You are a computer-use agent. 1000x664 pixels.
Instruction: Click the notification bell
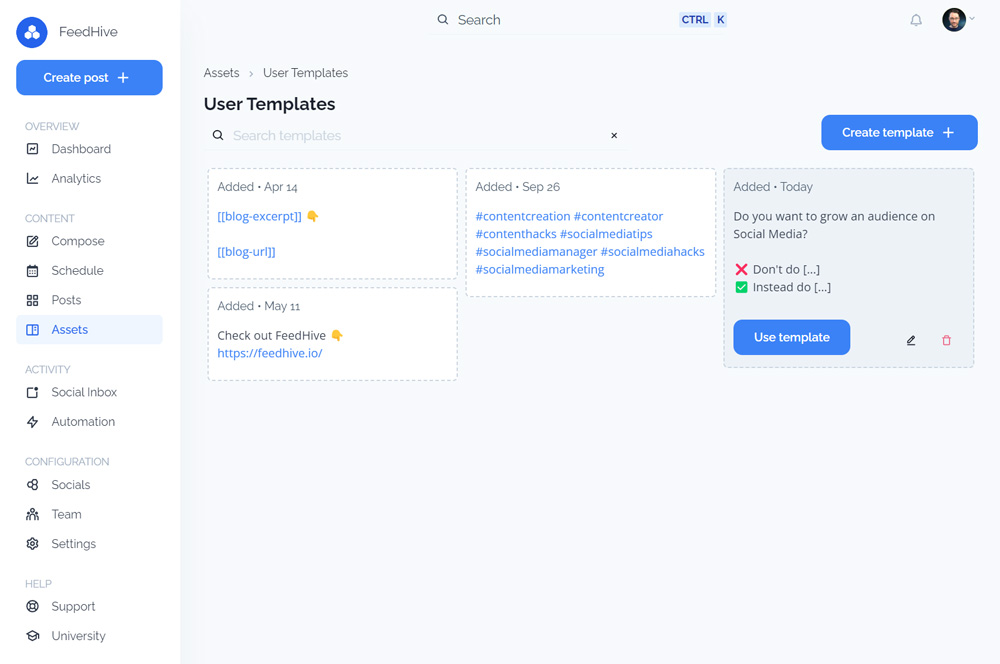point(915,19)
